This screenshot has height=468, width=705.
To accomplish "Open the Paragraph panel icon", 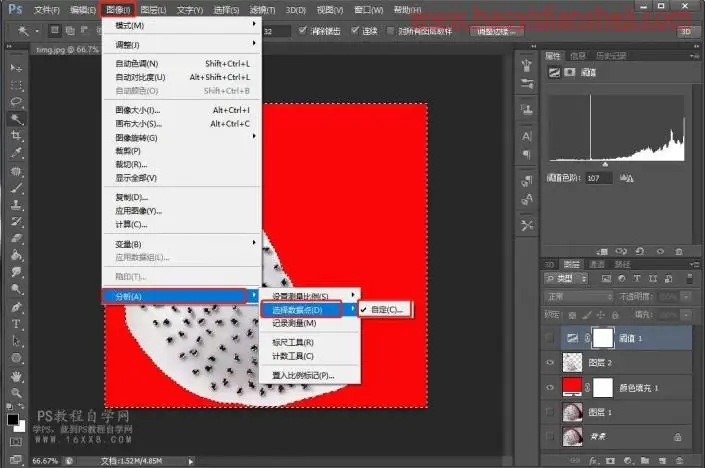I will (x=527, y=155).
